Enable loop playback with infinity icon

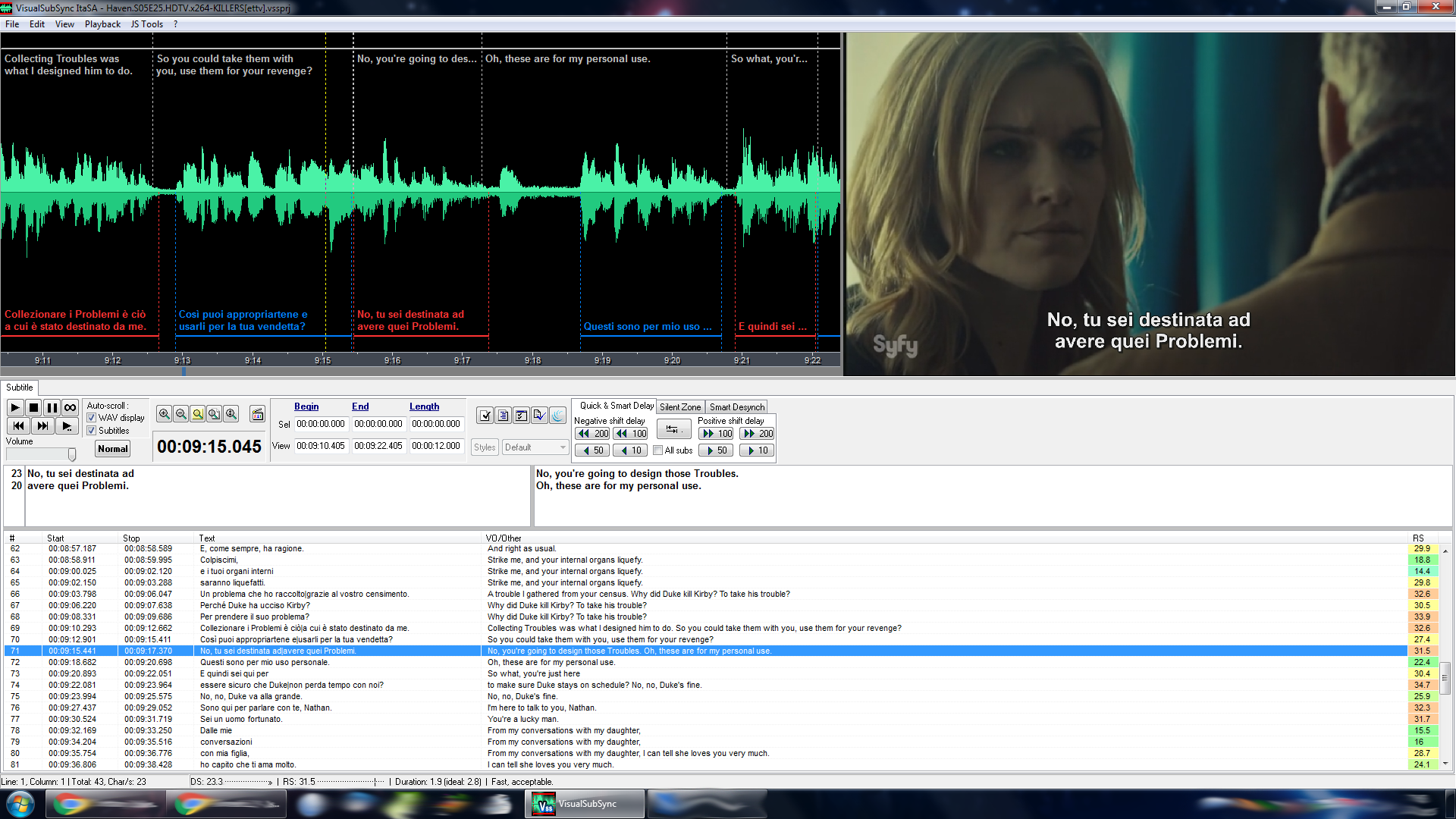[x=70, y=408]
